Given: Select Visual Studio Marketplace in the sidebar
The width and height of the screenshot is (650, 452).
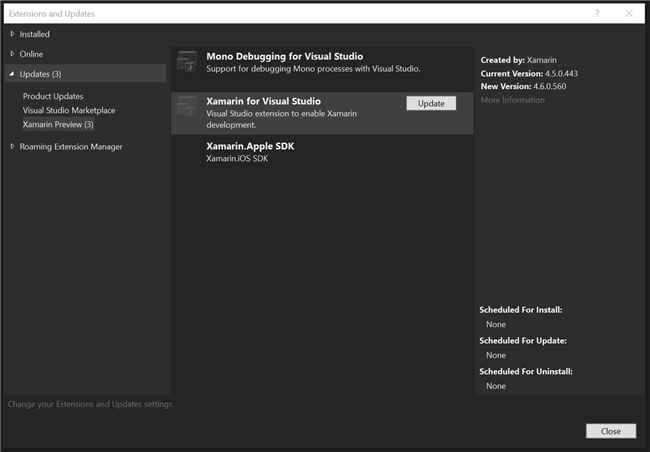Looking at the screenshot, I should 69,110.
